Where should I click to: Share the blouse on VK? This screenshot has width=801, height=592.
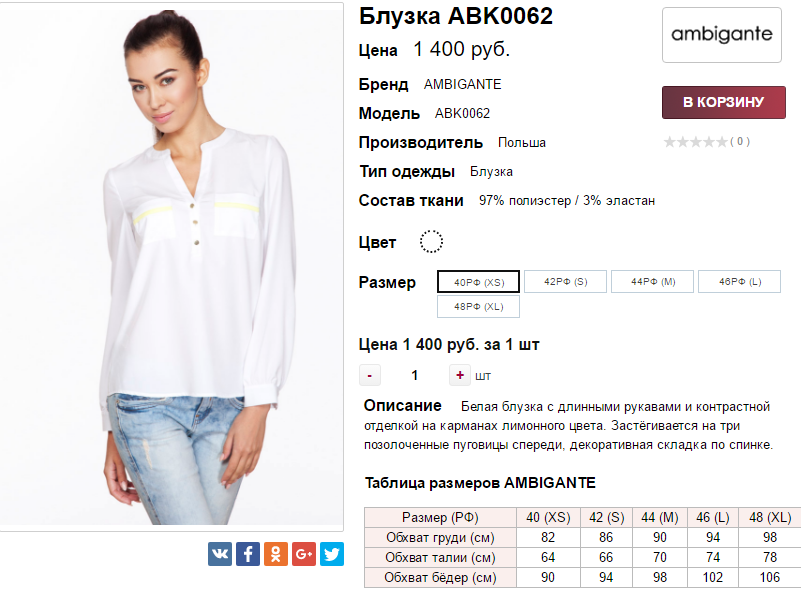pyautogui.click(x=220, y=554)
